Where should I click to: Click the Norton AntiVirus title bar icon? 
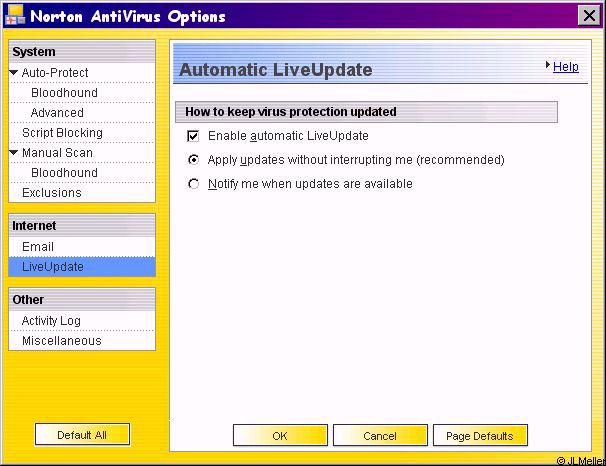tap(15, 16)
